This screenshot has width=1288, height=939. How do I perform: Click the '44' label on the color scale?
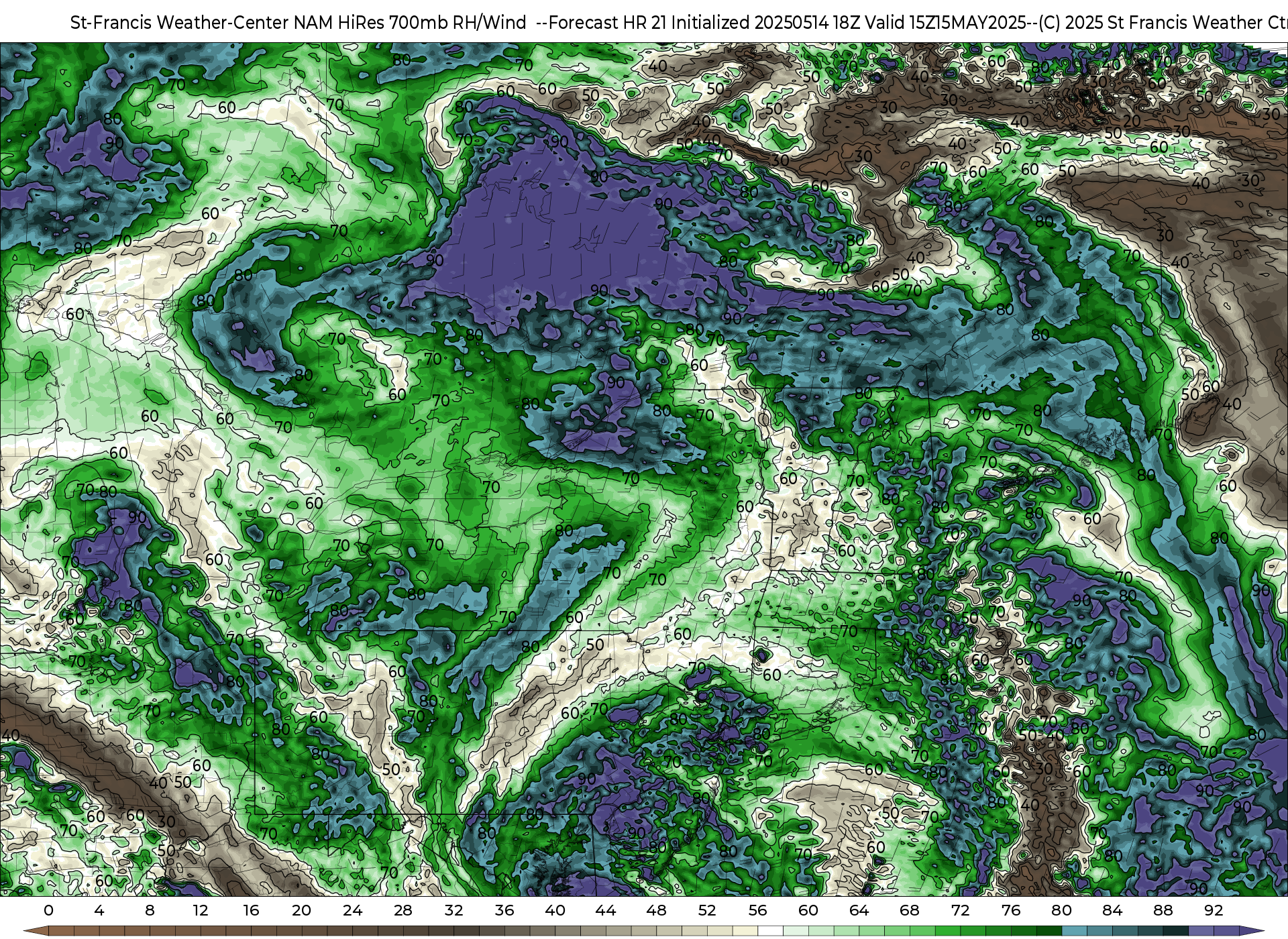[606, 910]
